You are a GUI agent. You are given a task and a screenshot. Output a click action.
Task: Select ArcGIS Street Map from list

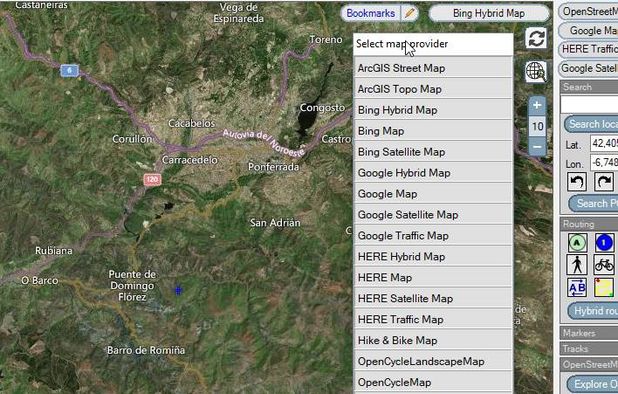pyautogui.click(x=433, y=68)
